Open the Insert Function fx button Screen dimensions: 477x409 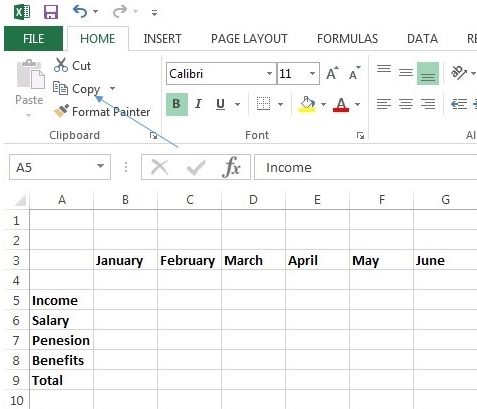(231, 167)
